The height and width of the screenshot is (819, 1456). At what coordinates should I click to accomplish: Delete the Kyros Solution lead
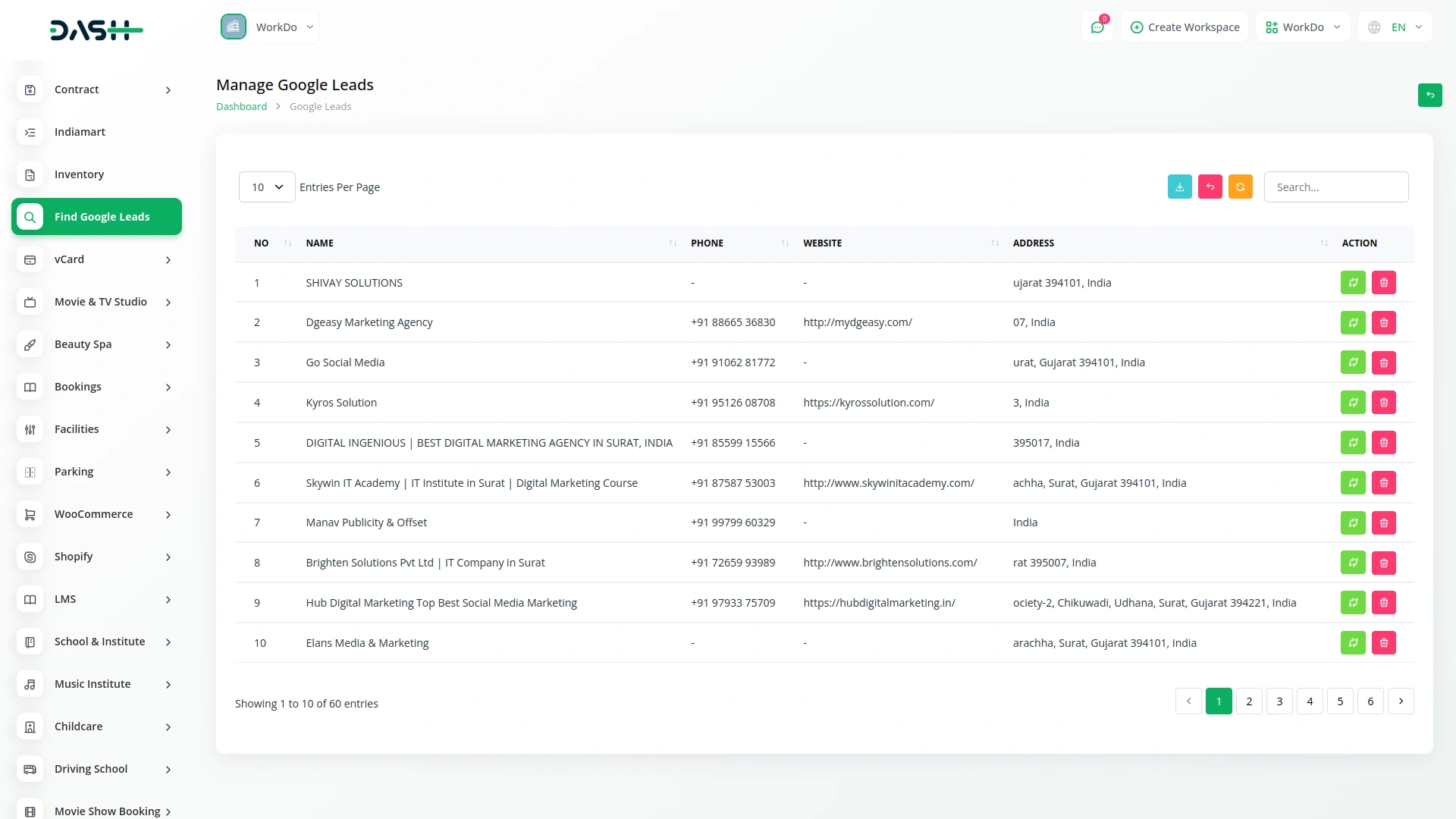coord(1384,403)
